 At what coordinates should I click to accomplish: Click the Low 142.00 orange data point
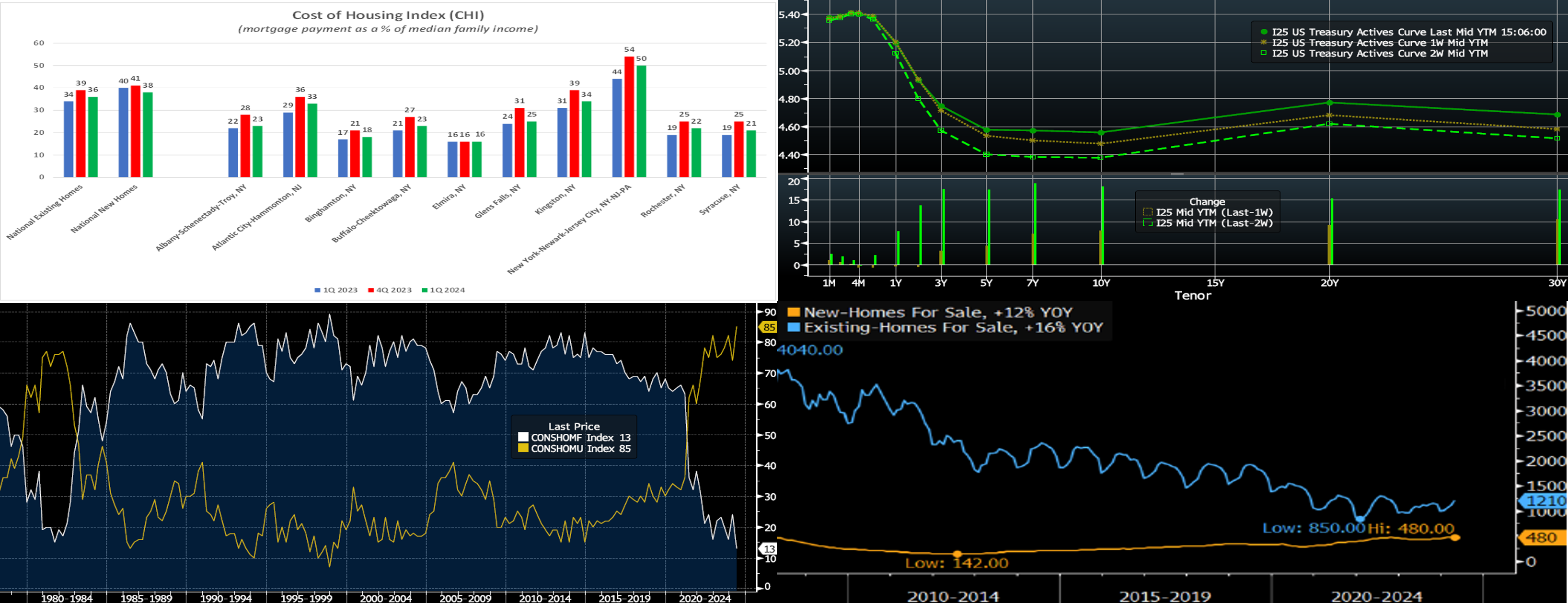tap(957, 554)
